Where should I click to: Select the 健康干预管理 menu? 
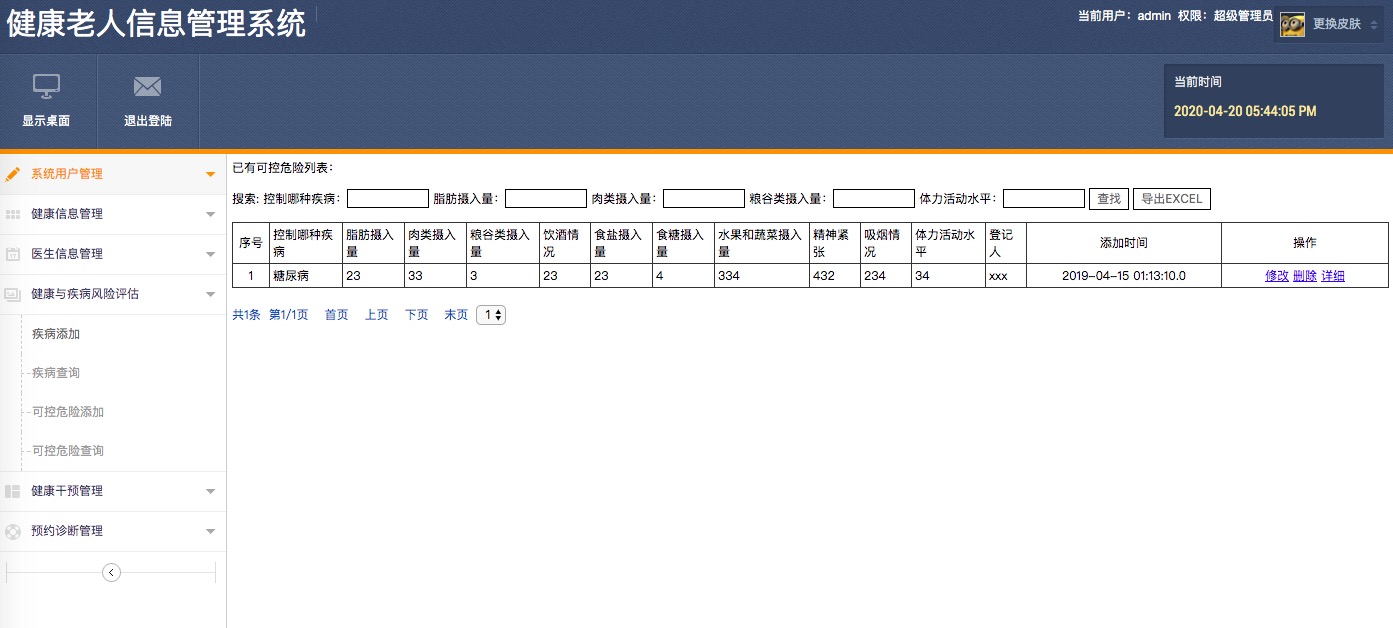pyautogui.click(x=67, y=491)
